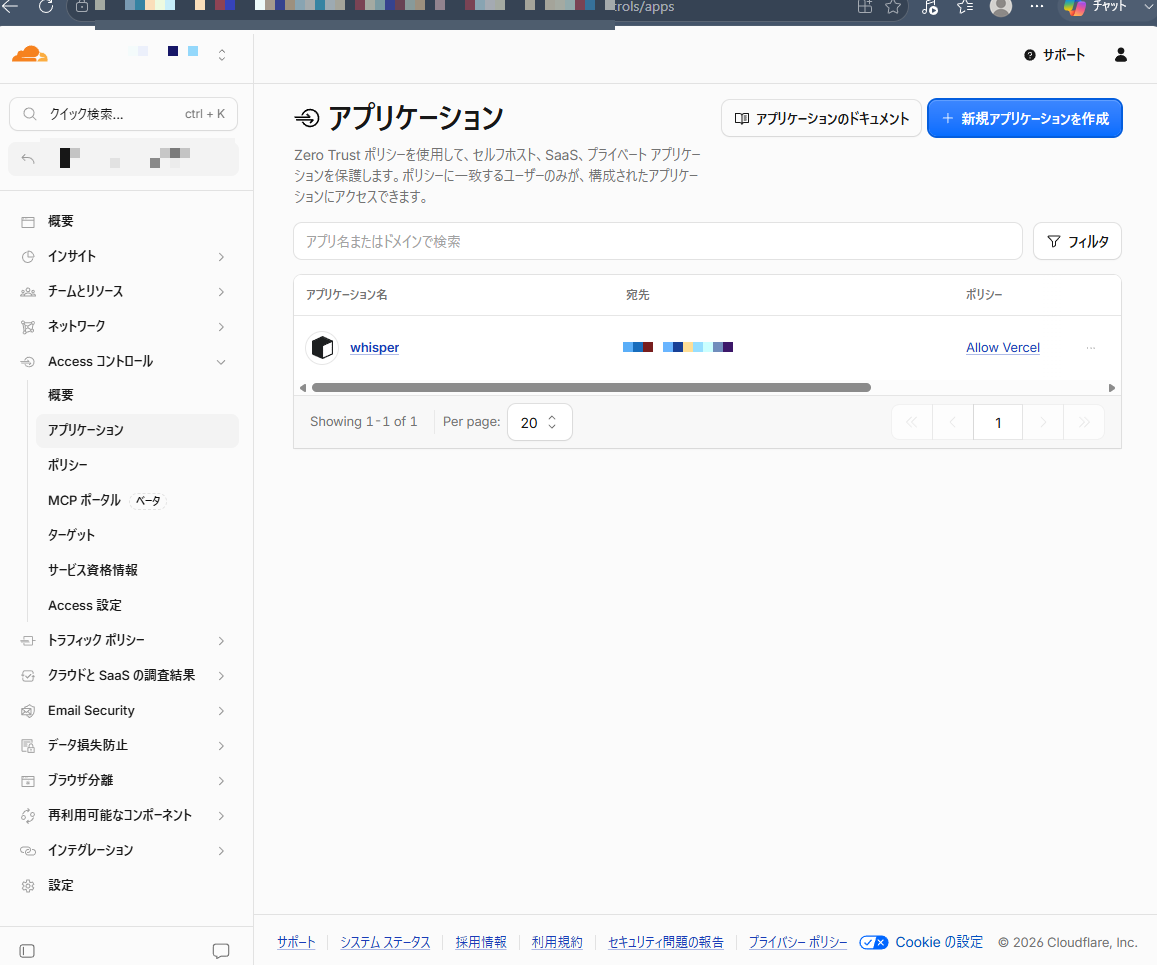Expand the チームとリソース section
The height and width of the screenshot is (965, 1157).
(x=221, y=292)
